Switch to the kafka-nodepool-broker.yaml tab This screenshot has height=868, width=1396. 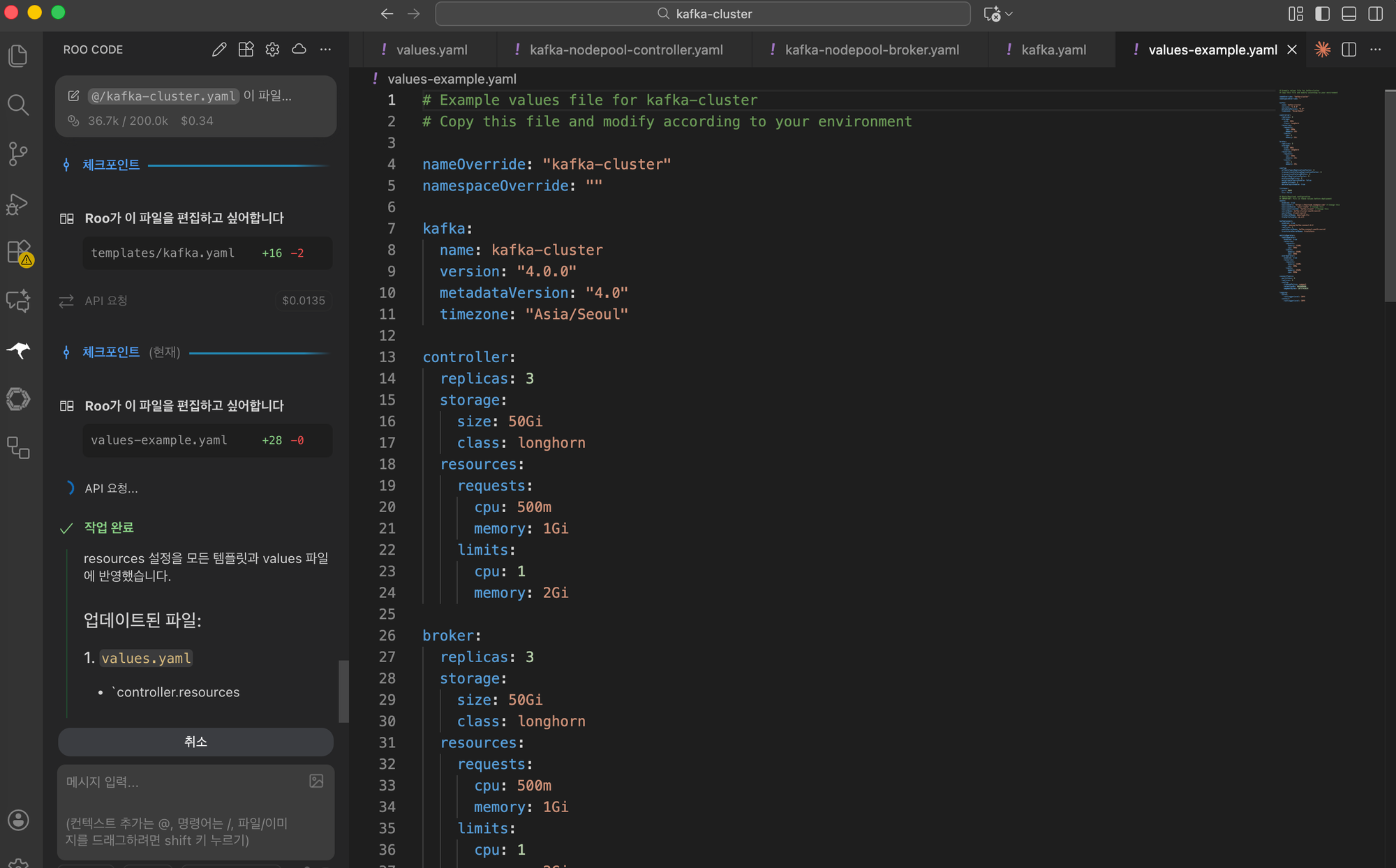[871, 50]
